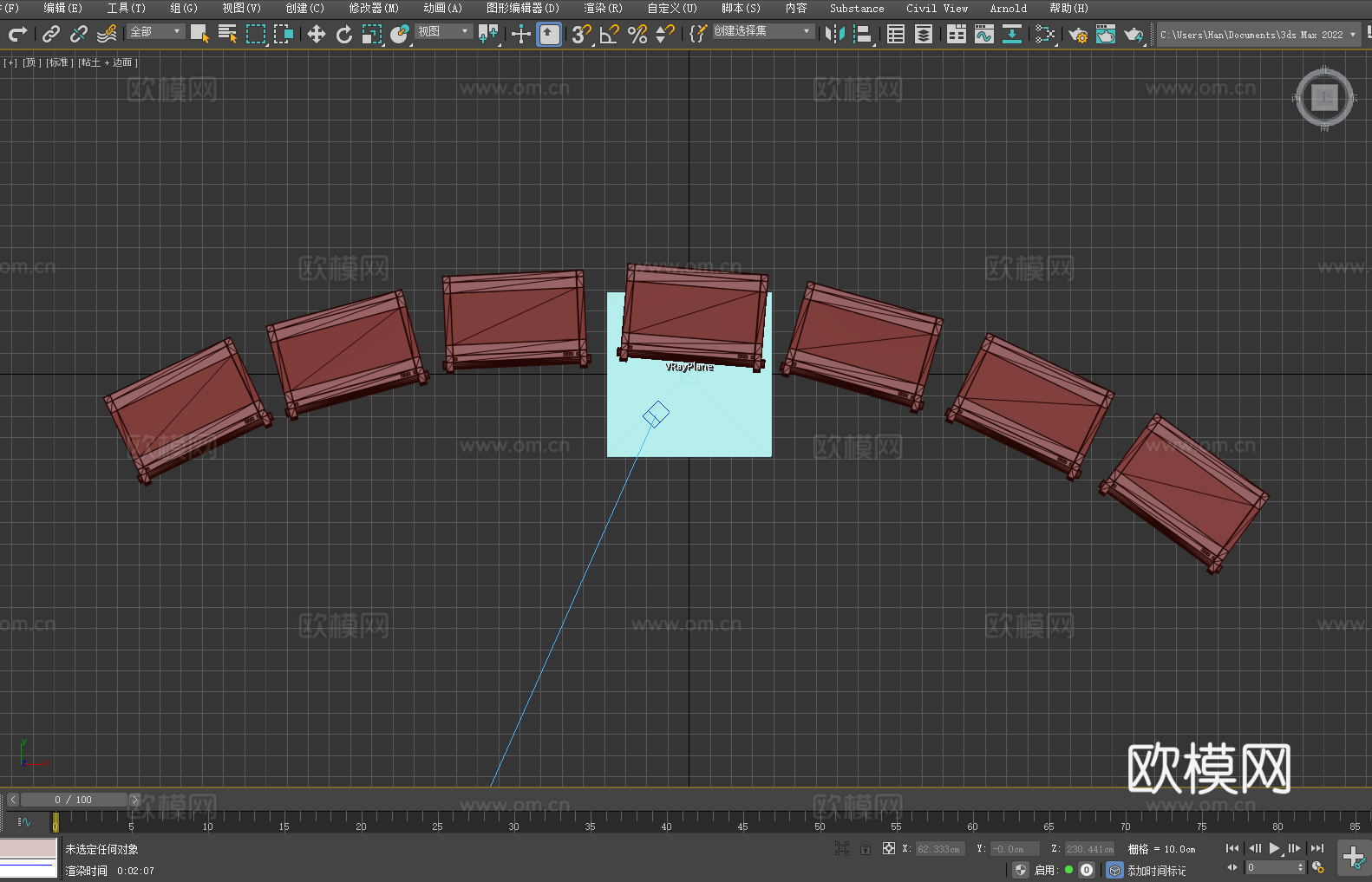Select the Move tool

tap(317, 34)
